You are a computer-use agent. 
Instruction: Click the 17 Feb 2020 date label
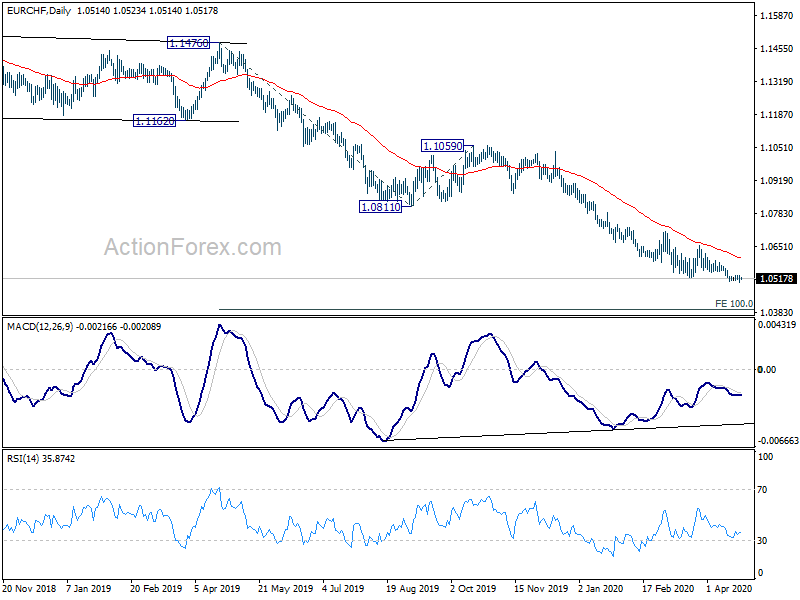click(668, 588)
